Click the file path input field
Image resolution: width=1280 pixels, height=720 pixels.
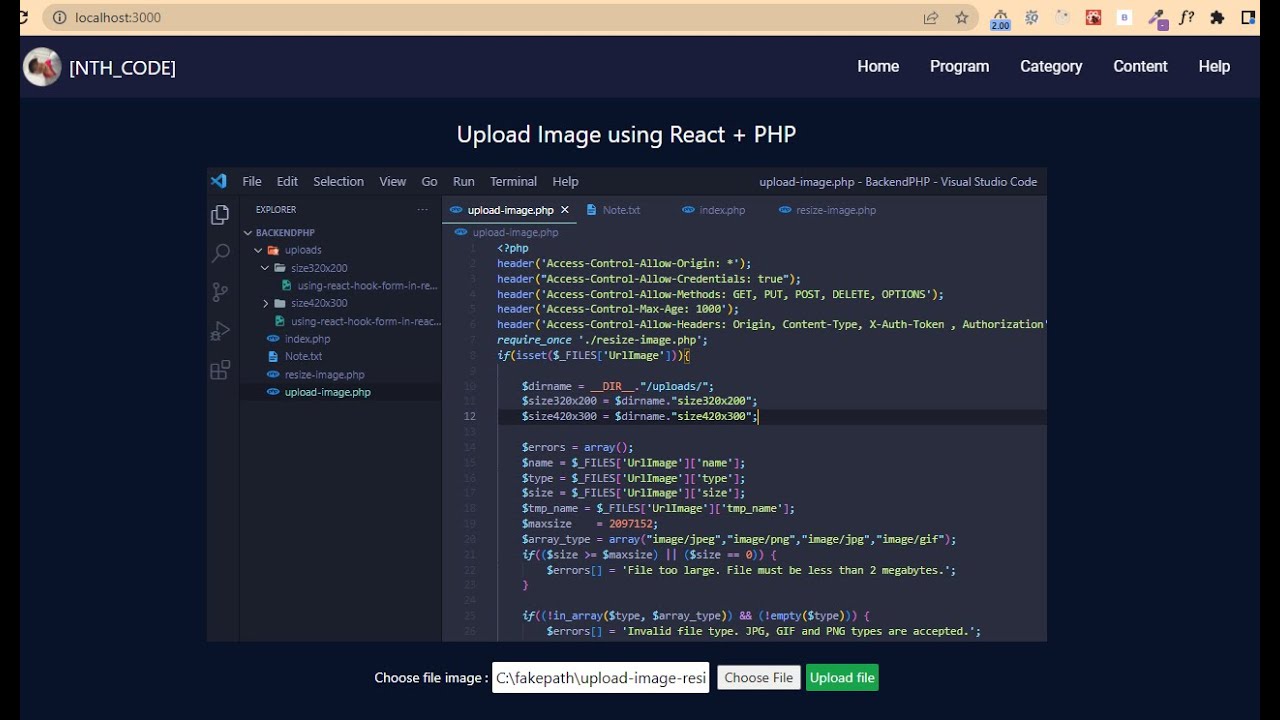point(601,677)
